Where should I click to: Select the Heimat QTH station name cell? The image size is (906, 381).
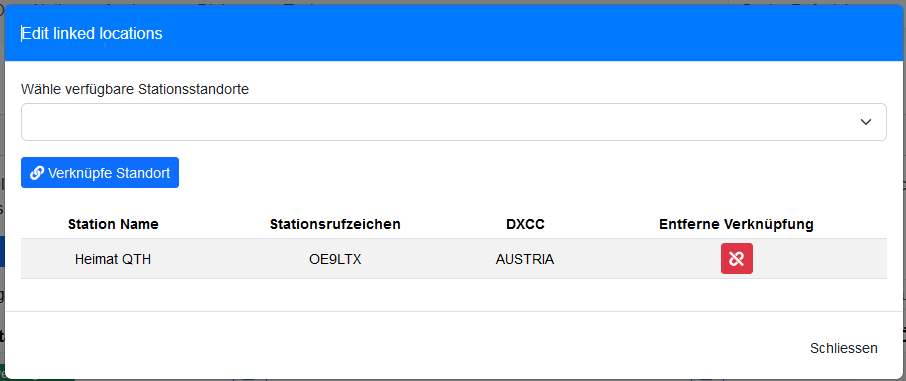[113, 260]
